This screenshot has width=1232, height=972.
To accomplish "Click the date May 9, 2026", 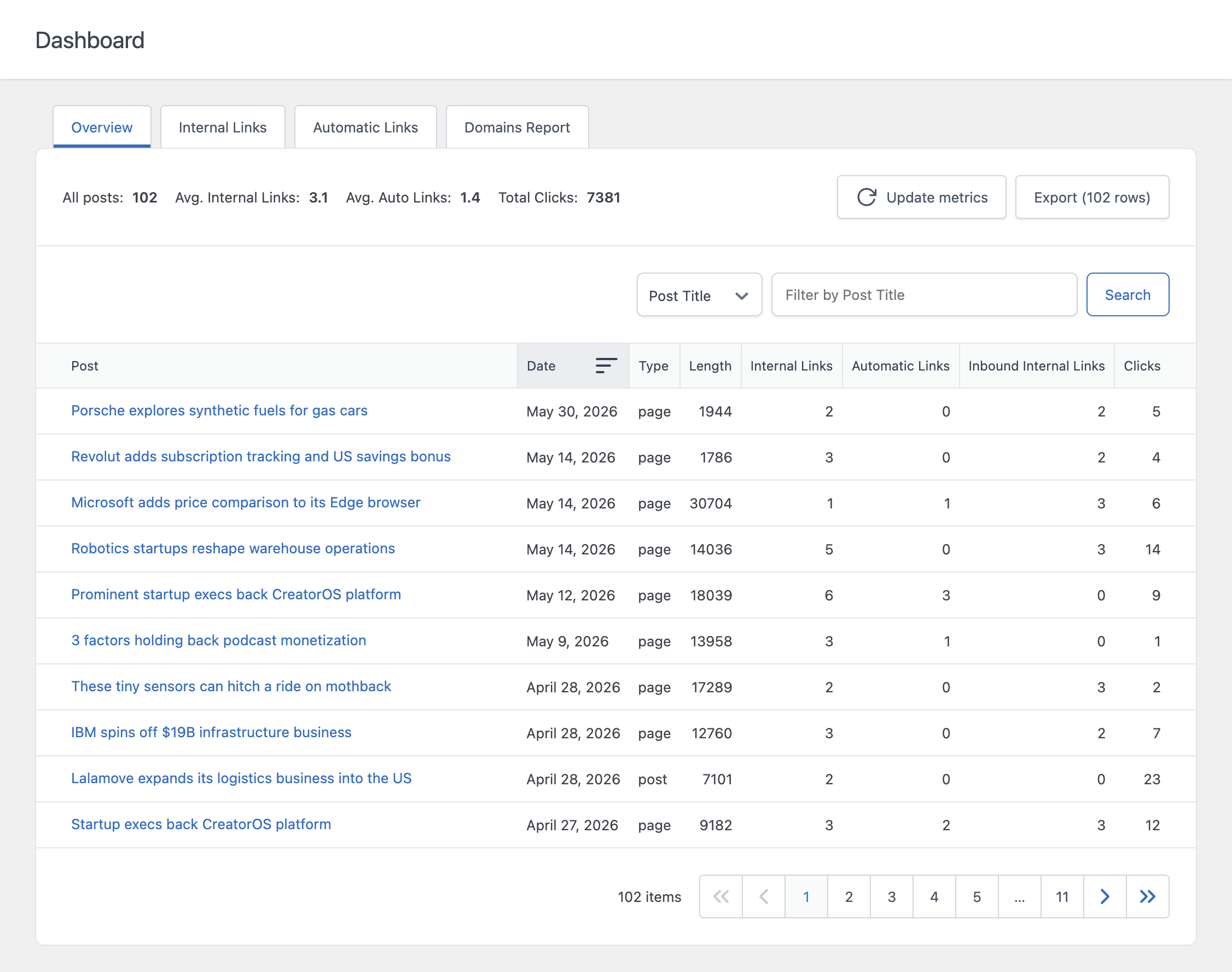I will click(x=567, y=641).
